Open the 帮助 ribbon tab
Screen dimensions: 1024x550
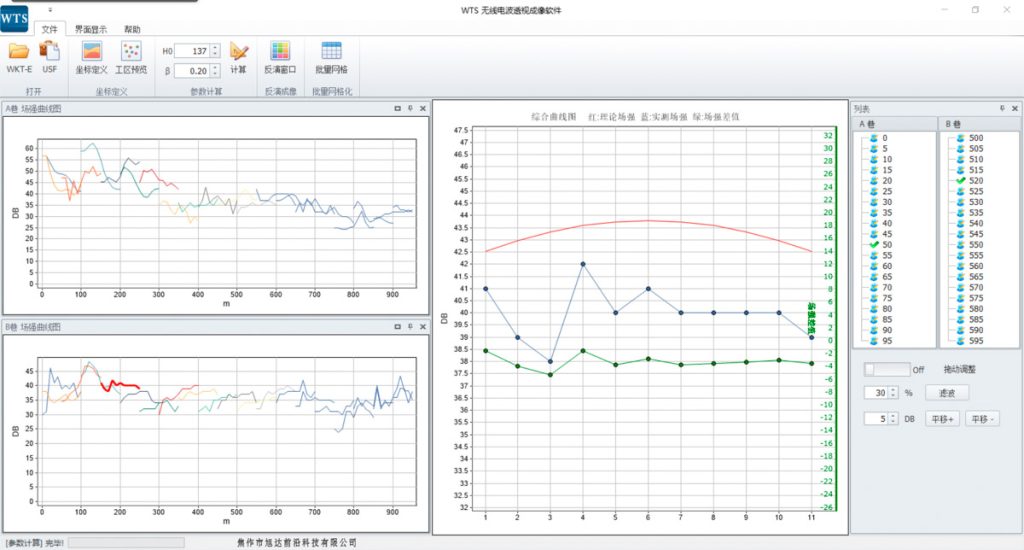coord(132,29)
